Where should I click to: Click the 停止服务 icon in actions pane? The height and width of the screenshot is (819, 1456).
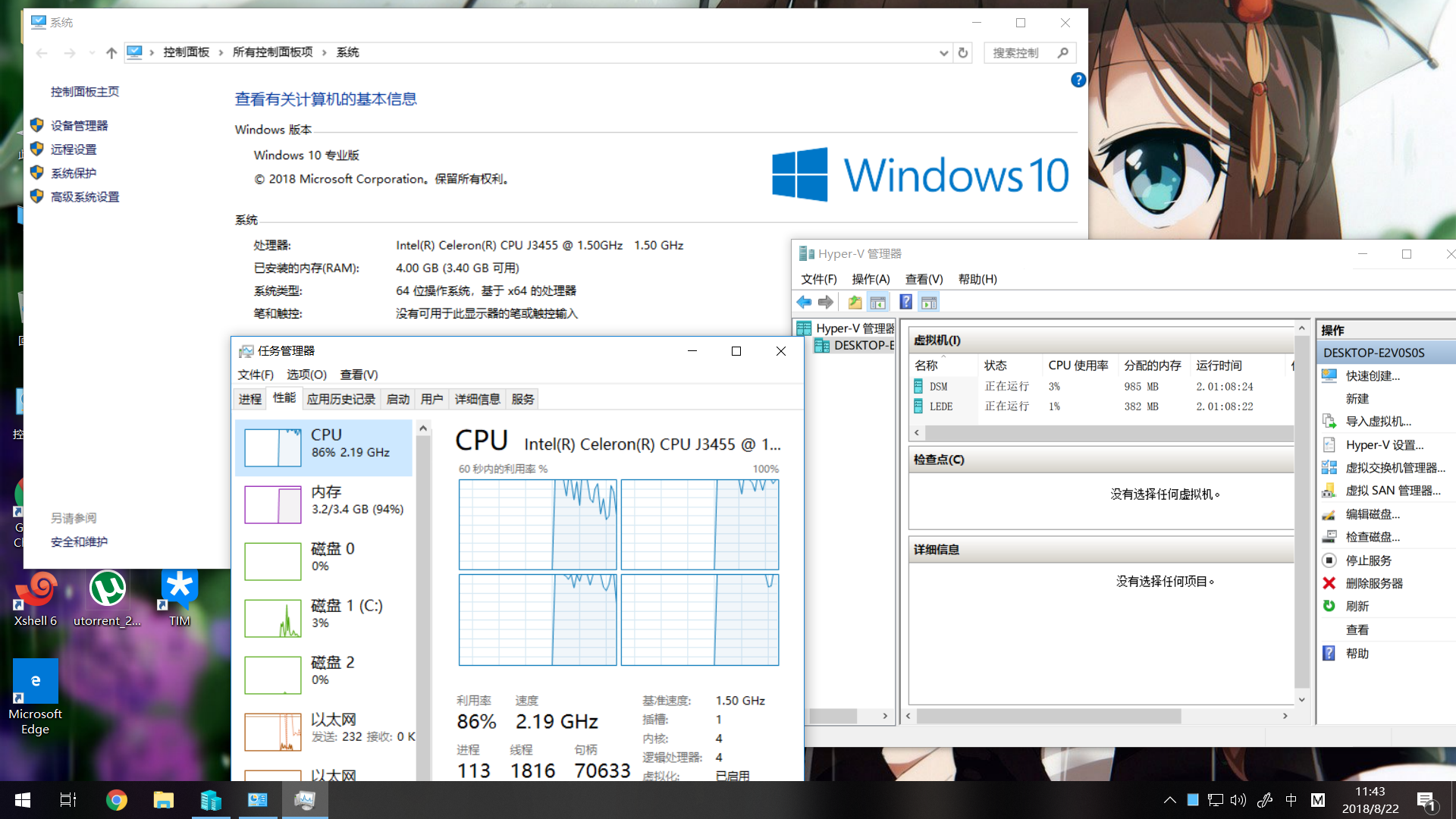[1329, 560]
